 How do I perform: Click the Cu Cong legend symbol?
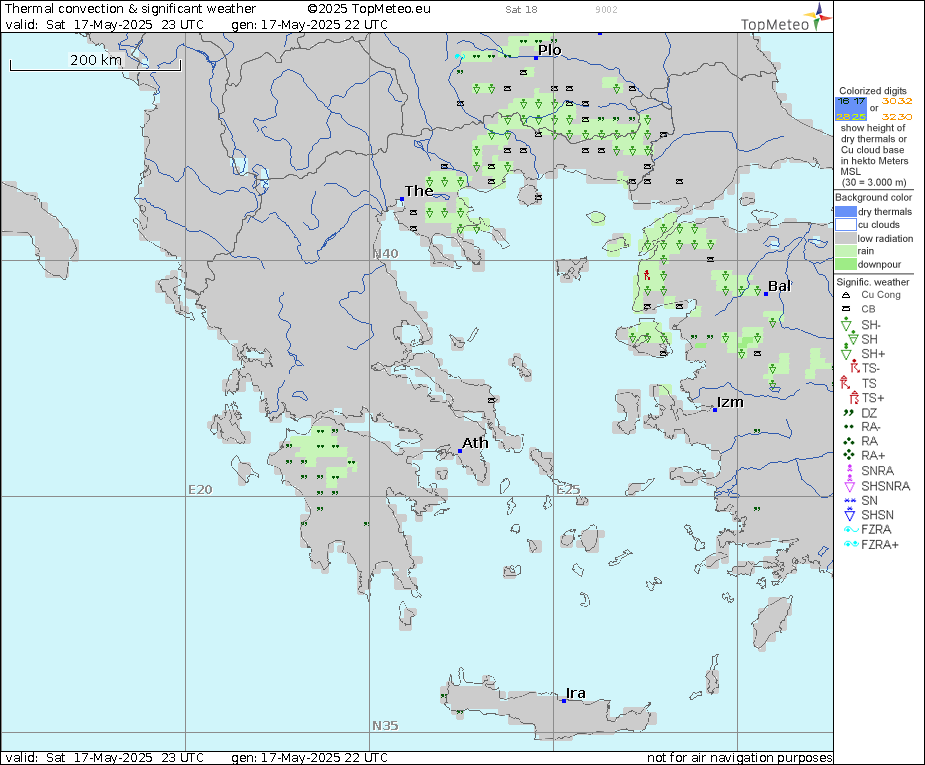[x=846, y=295]
